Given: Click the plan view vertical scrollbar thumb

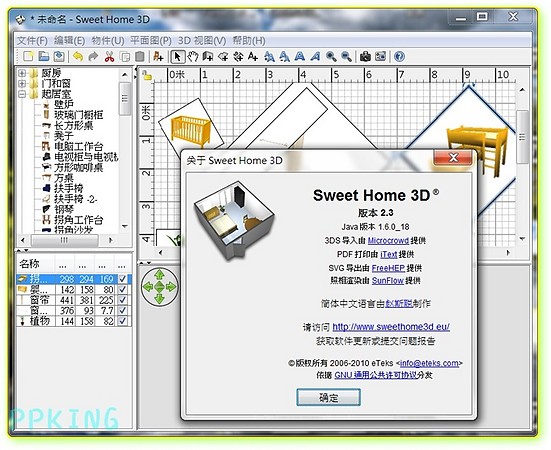Looking at the screenshot, I should 522,136.
